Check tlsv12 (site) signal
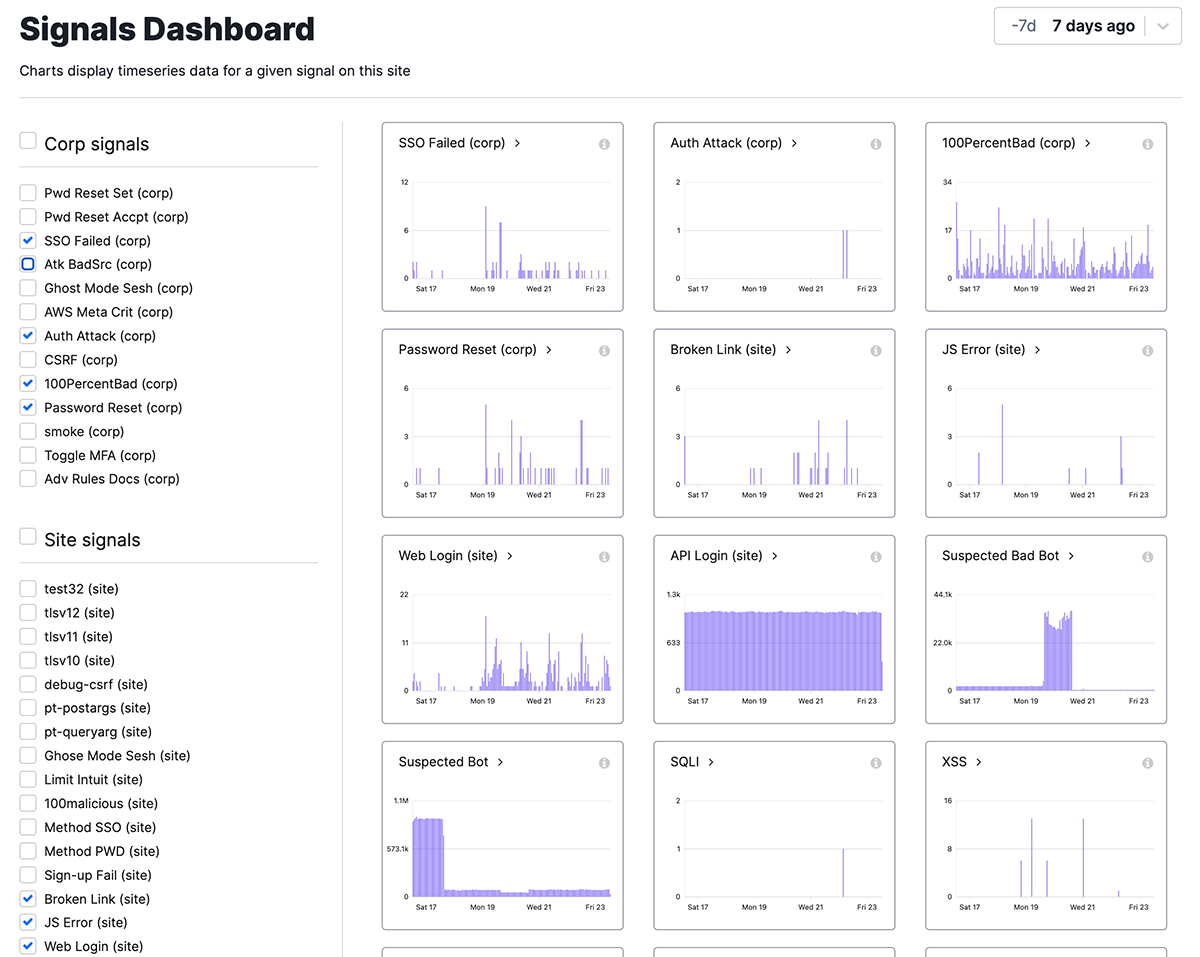 click(x=28, y=612)
